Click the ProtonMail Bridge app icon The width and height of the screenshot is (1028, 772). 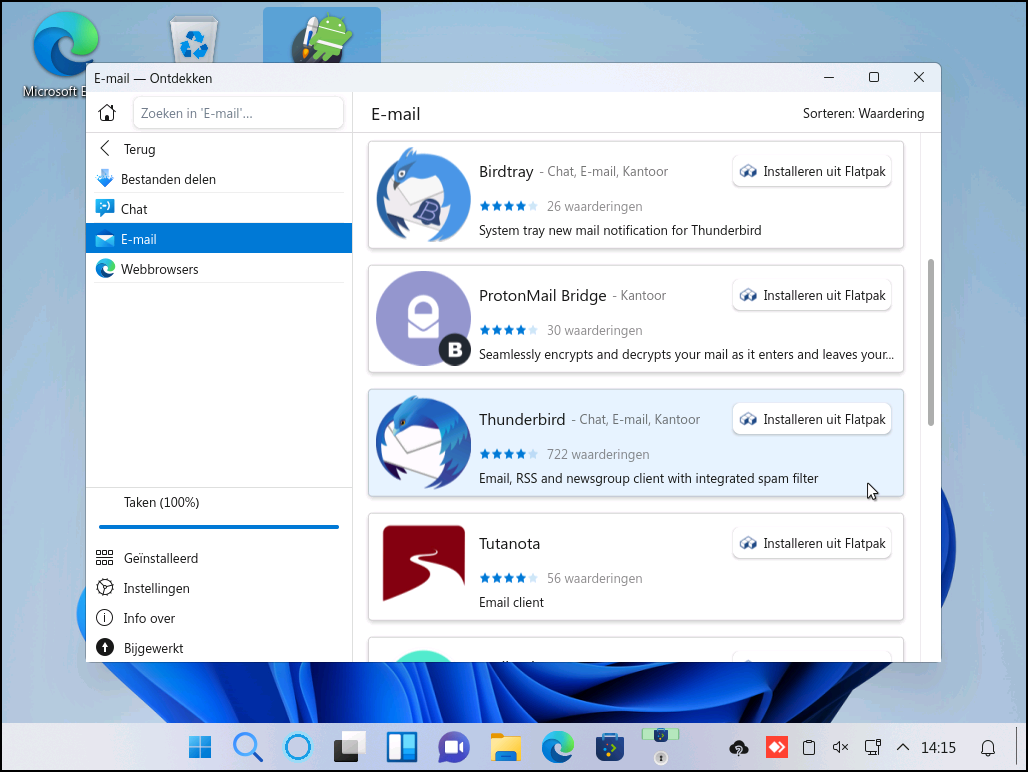tap(424, 318)
